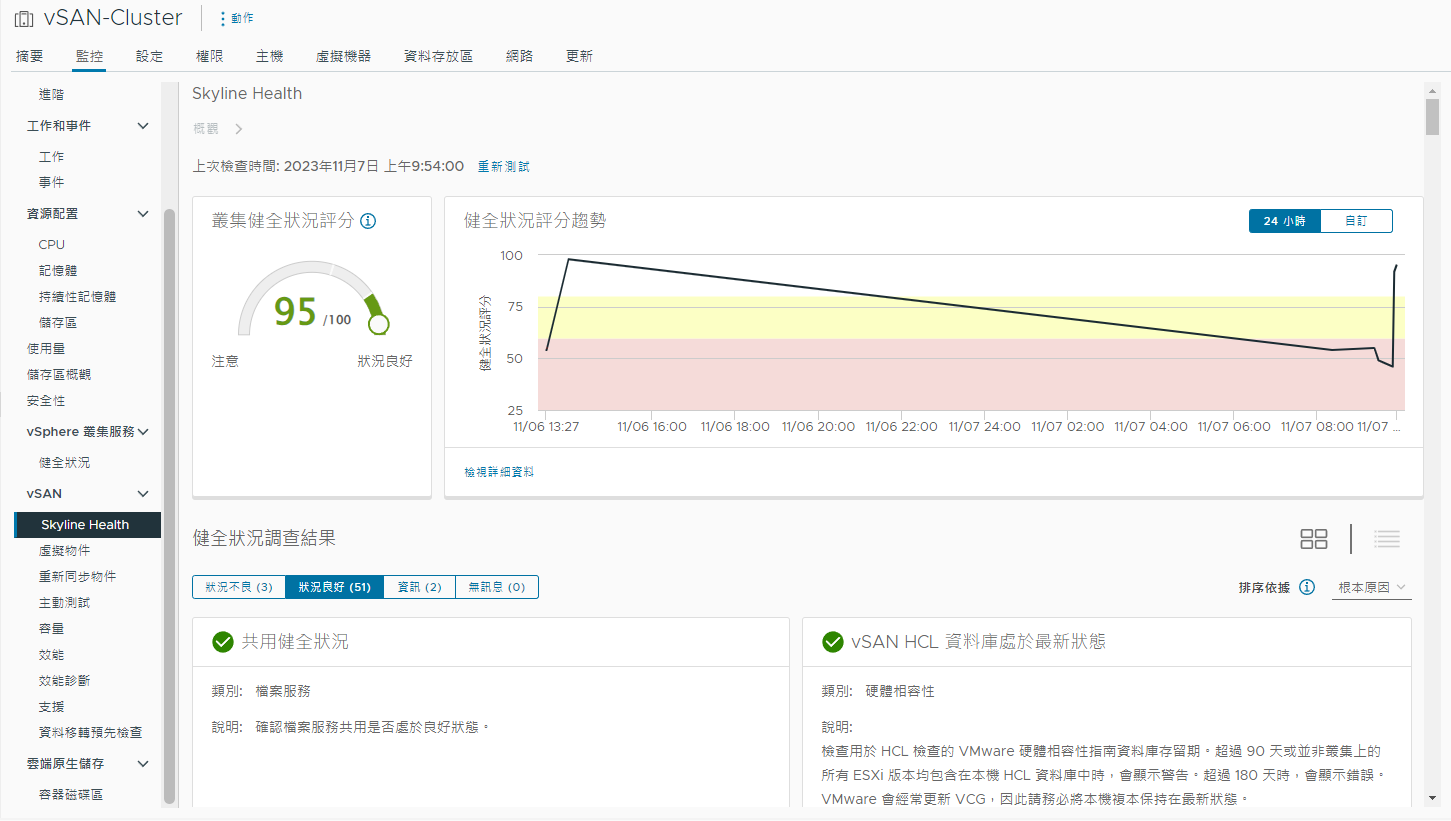This screenshot has width=1451, height=821.
Task: Click the breadcrumb chevron after 概觀
Action: 239,129
